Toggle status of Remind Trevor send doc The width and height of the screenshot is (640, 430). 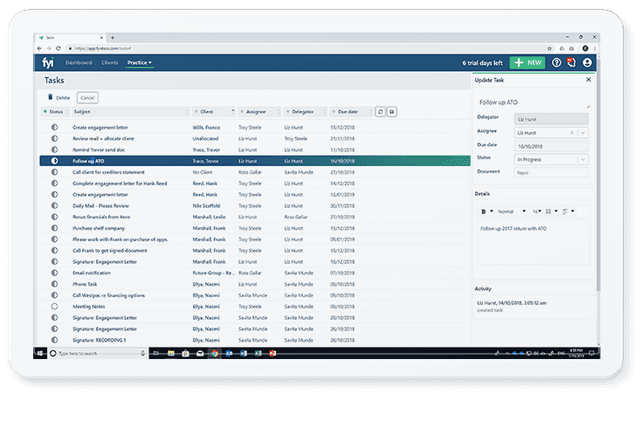[54, 150]
